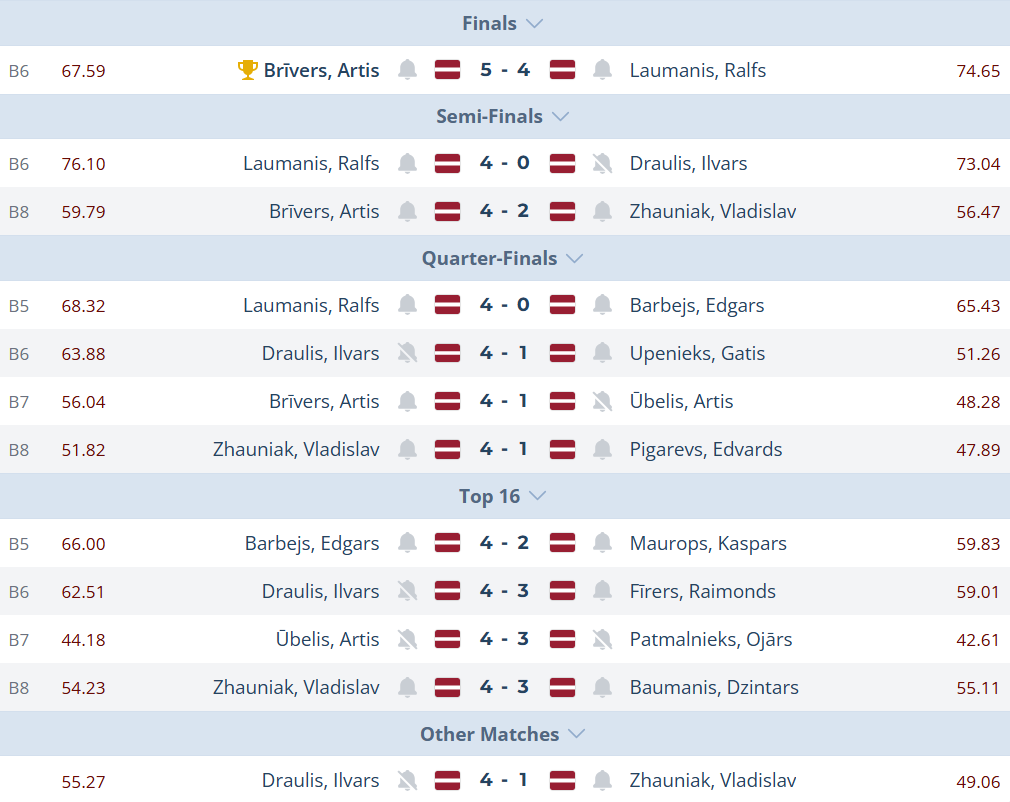Click the Latvian flag beside Fīrers, Raimonds
1010x802 pixels.
tap(562, 591)
